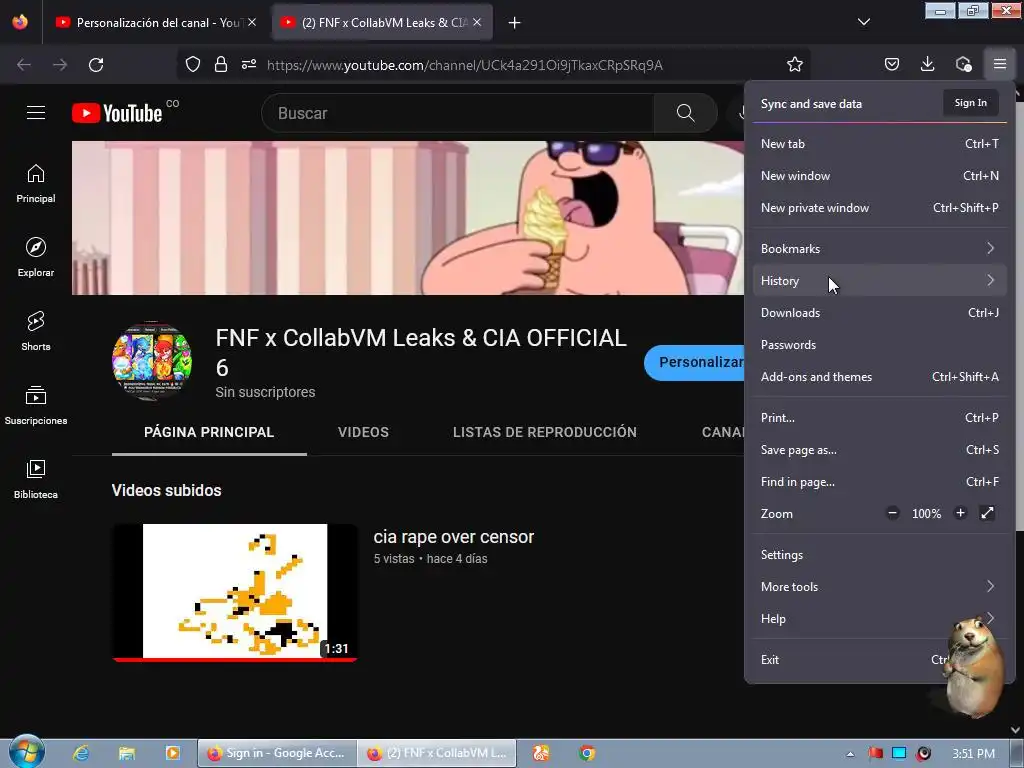Viewport: 1024px width, 768px height.
Task: Click the Firefox reload page icon
Action: click(x=96, y=65)
